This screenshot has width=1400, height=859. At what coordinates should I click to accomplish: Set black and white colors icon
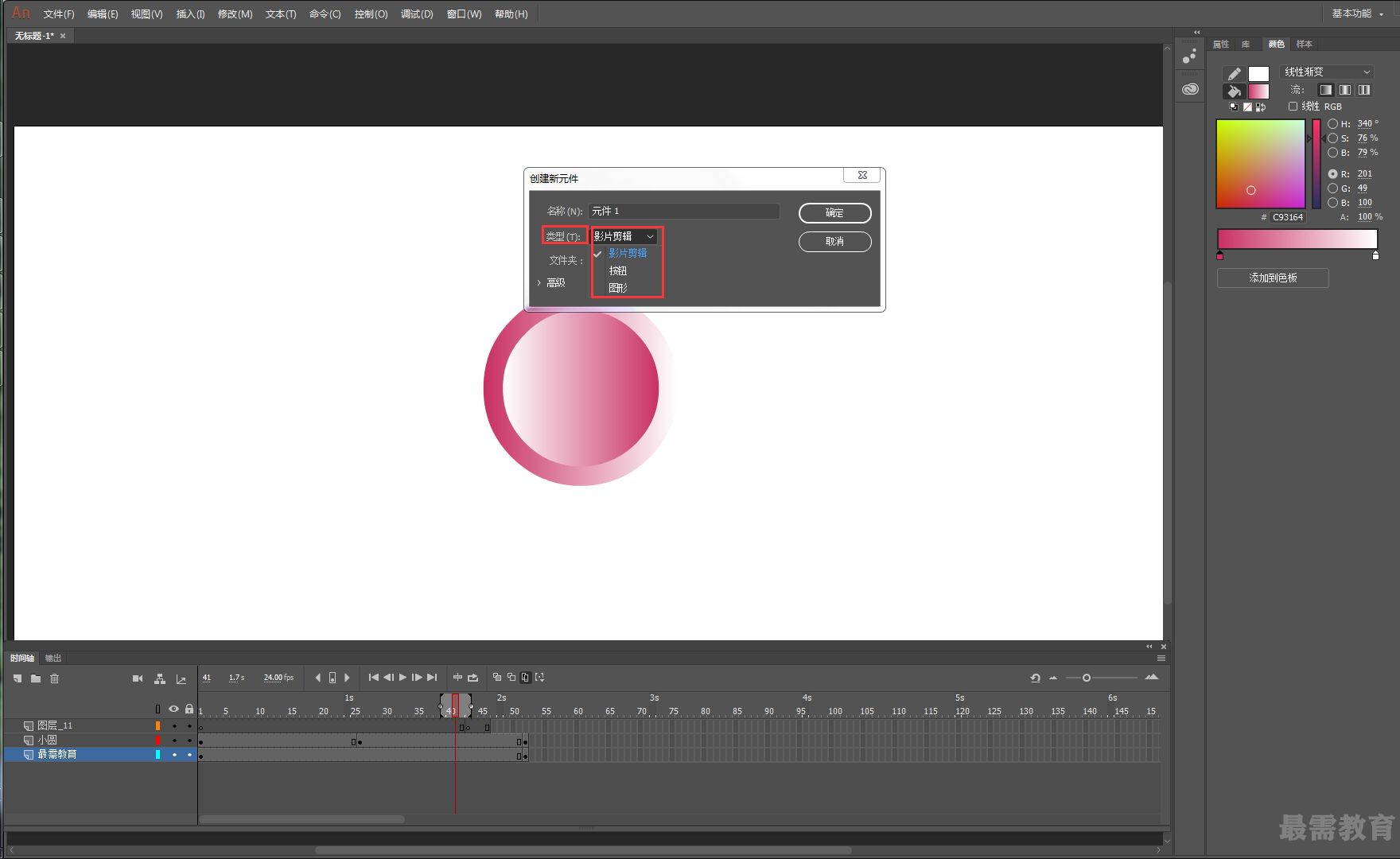click(x=1234, y=107)
